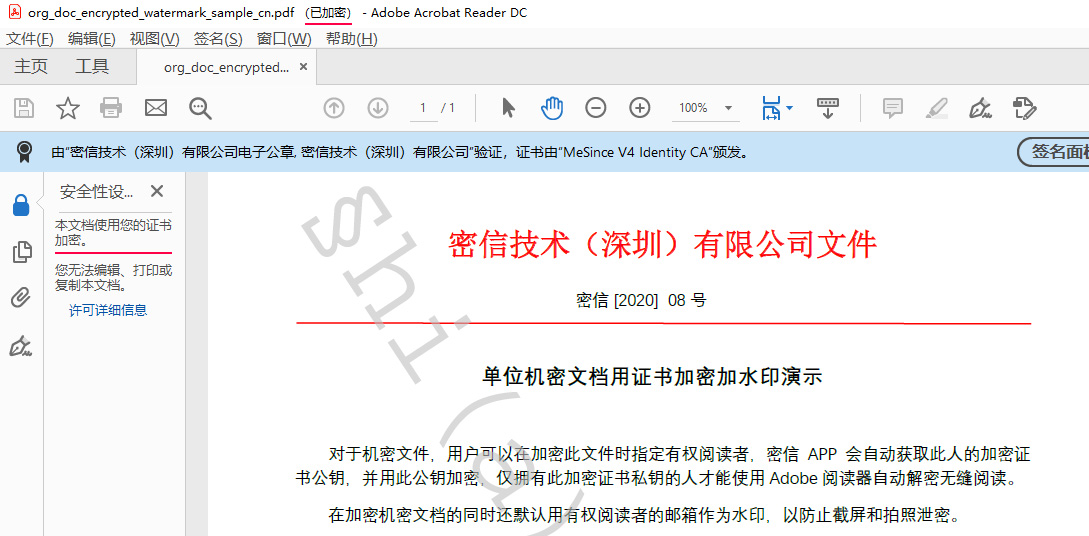This screenshot has width=1089, height=536.
Task: Select the arrow Selection tool
Action: click(508, 108)
